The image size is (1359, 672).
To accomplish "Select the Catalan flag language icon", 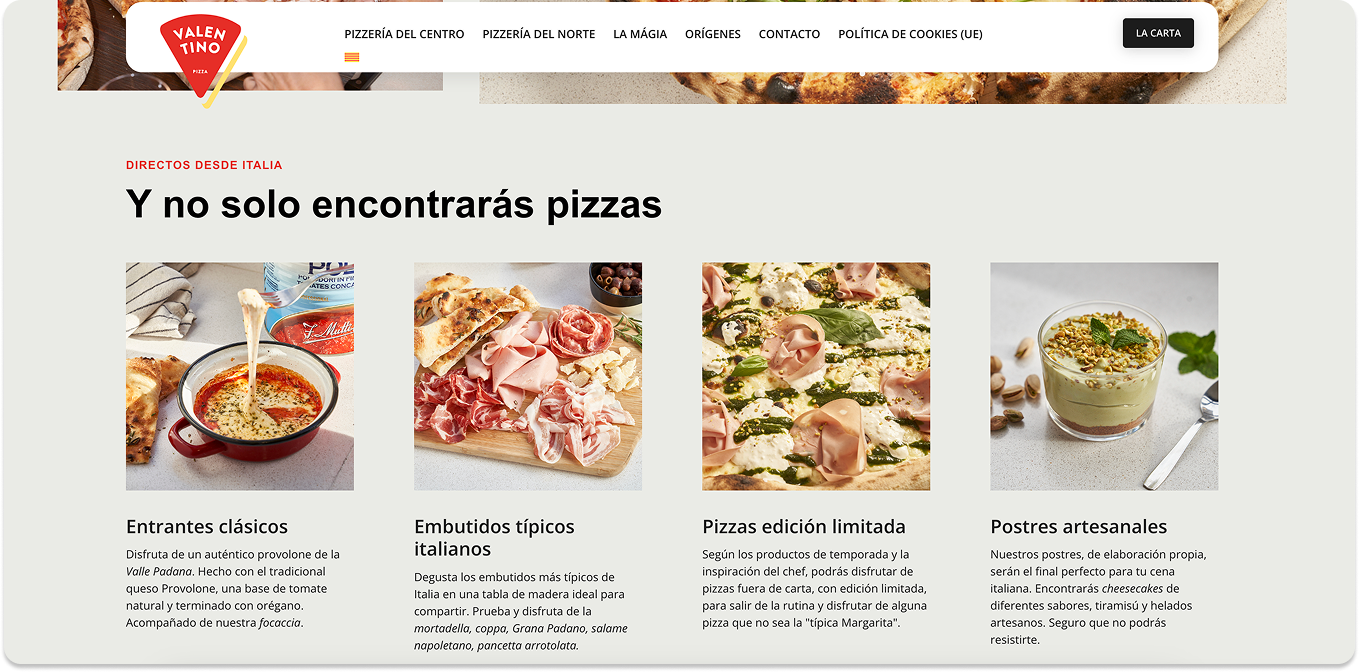I will pyautogui.click(x=352, y=57).
